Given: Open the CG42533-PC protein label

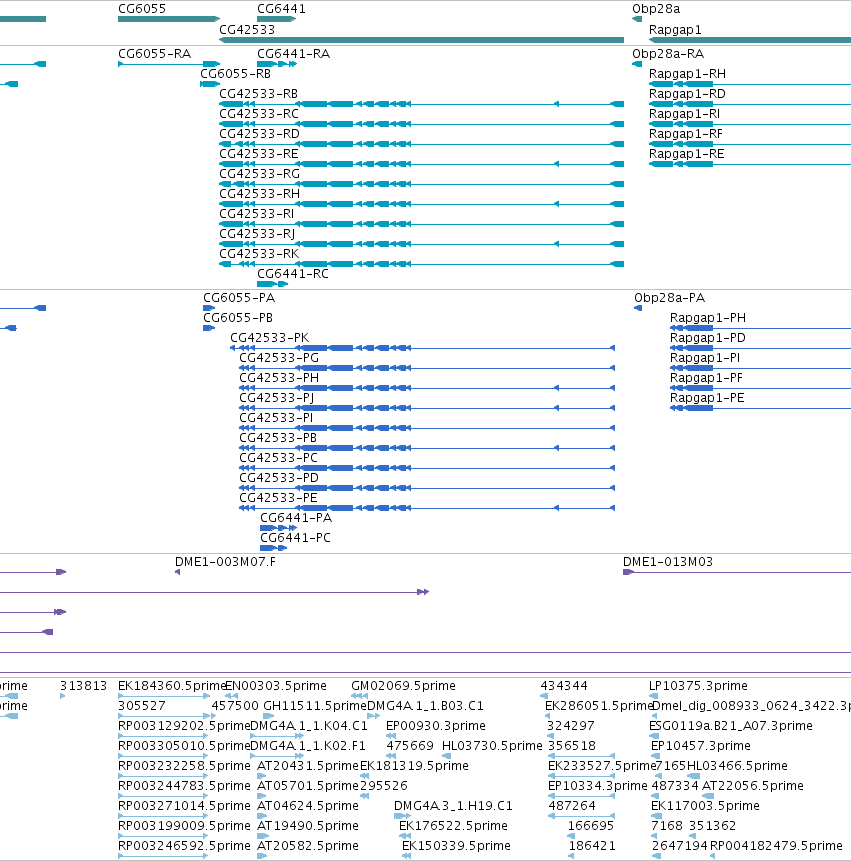Looking at the screenshot, I should pyautogui.click(x=278, y=457).
